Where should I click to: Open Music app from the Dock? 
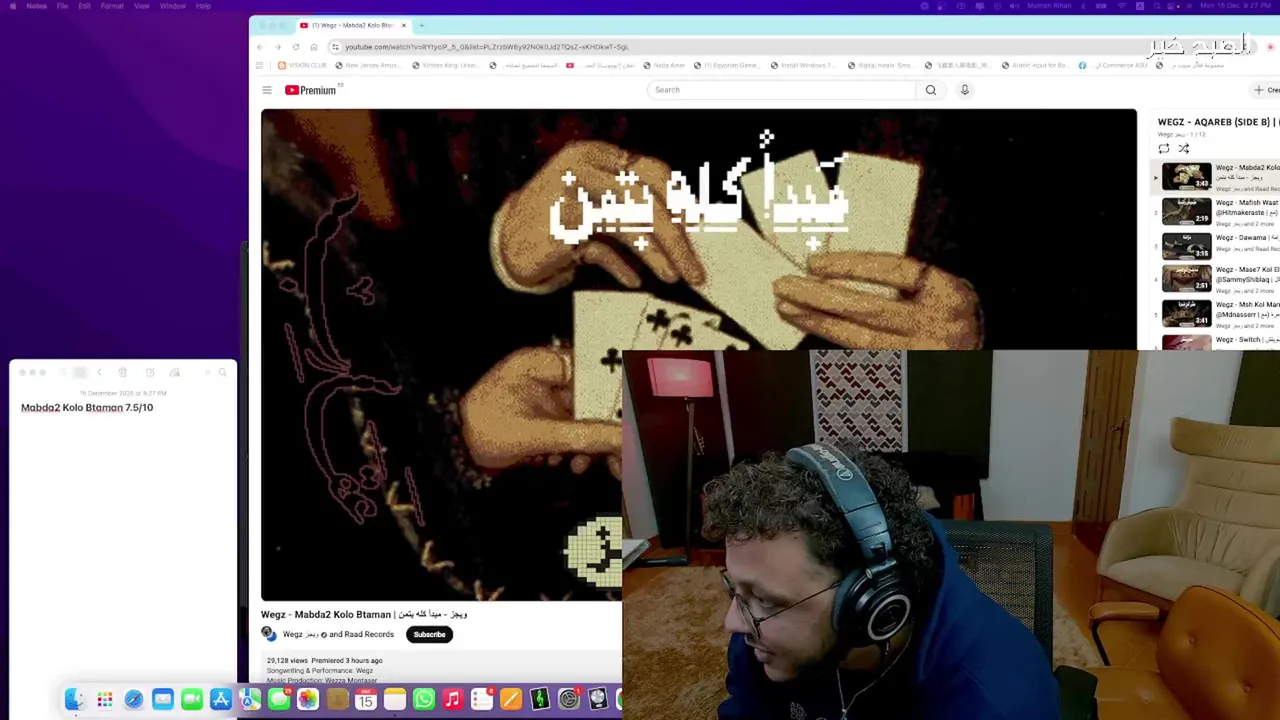[x=452, y=699]
